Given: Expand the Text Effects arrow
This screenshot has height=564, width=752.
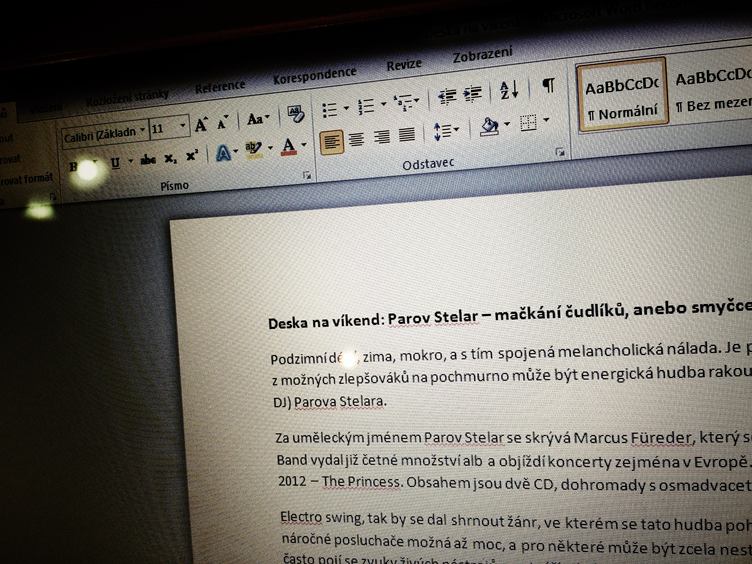Looking at the screenshot, I should 235,152.
